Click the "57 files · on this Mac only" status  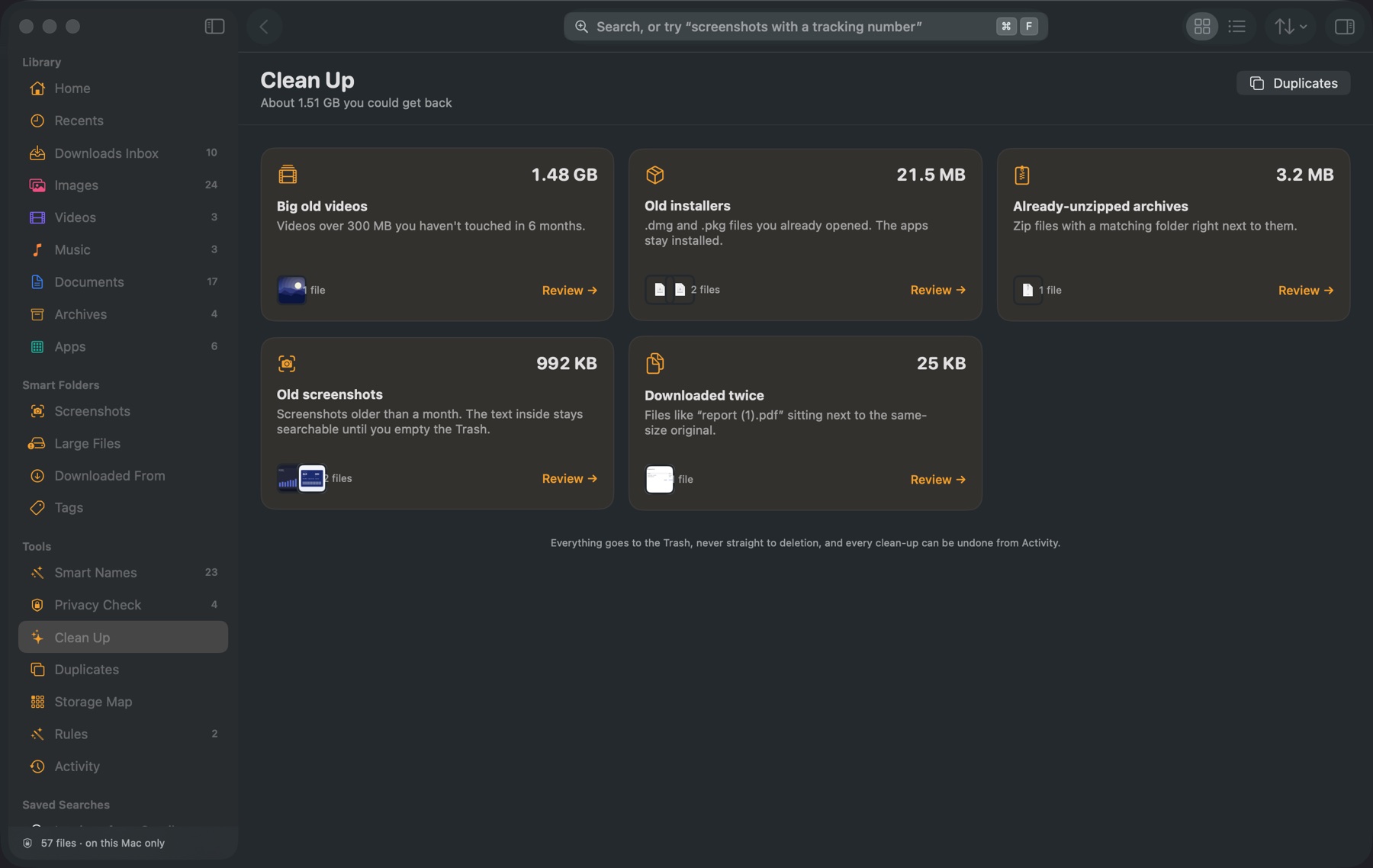[103, 844]
